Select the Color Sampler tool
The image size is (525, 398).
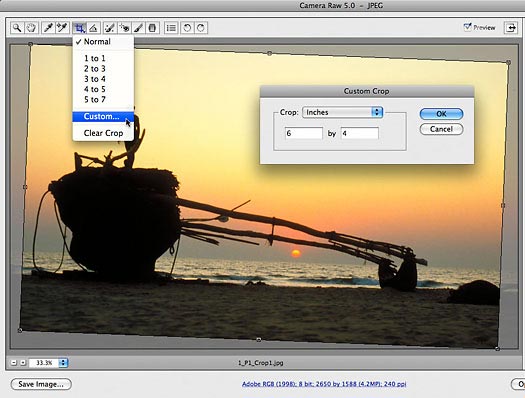(62, 28)
